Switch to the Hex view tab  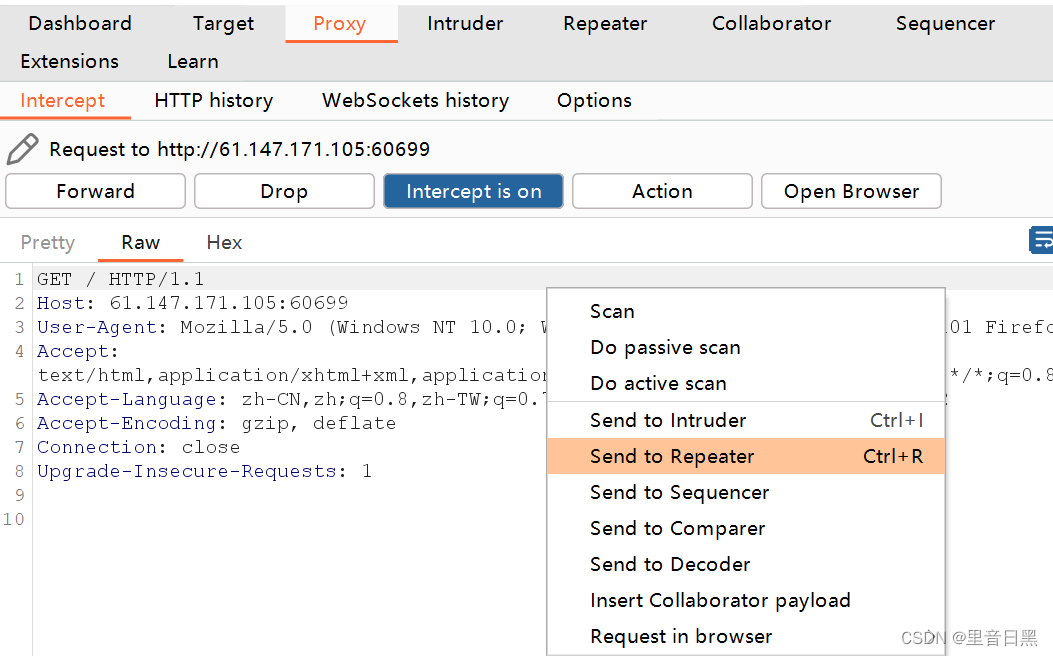[x=224, y=242]
